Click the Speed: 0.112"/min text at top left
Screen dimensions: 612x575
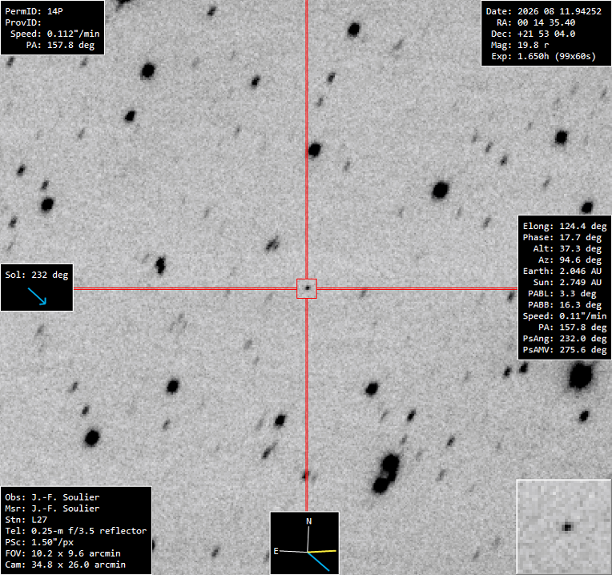pos(55,34)
